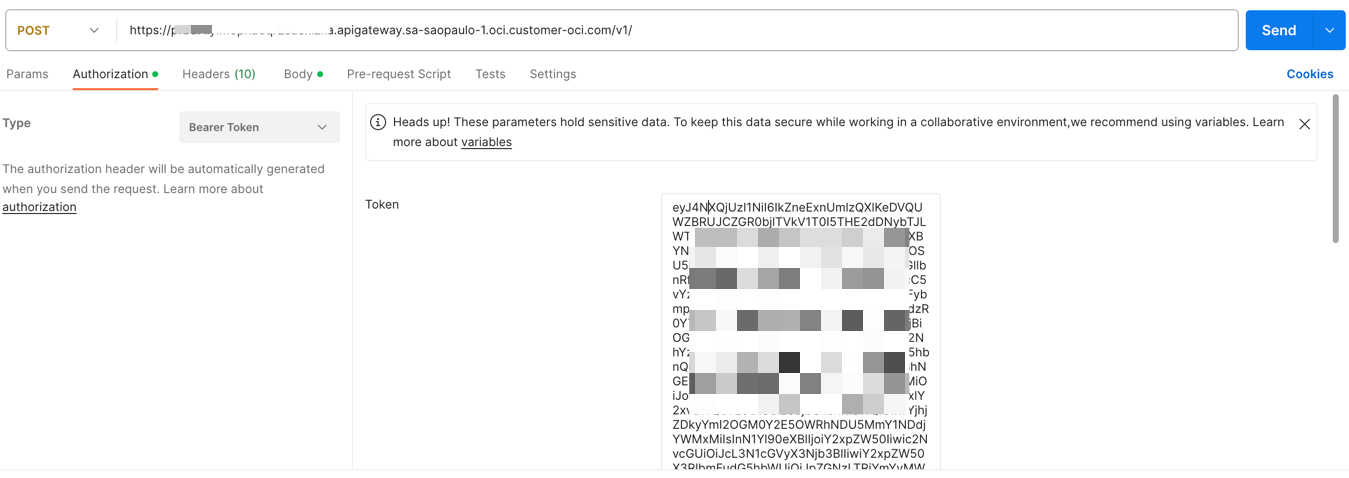Open the Cookies link
The height and width of the screenshot is (478, 1349).
pyautogui.click(x=1309, y=74)
